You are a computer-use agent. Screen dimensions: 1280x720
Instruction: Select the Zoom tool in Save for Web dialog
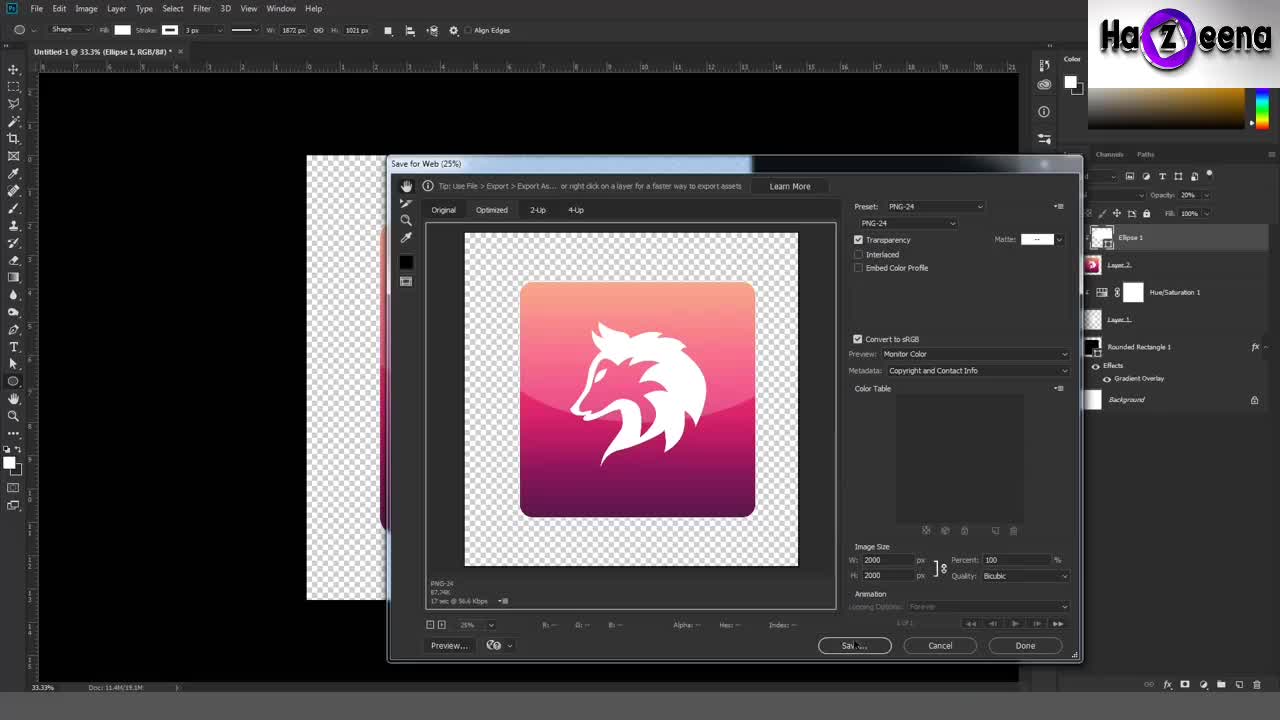pos(406,220)
